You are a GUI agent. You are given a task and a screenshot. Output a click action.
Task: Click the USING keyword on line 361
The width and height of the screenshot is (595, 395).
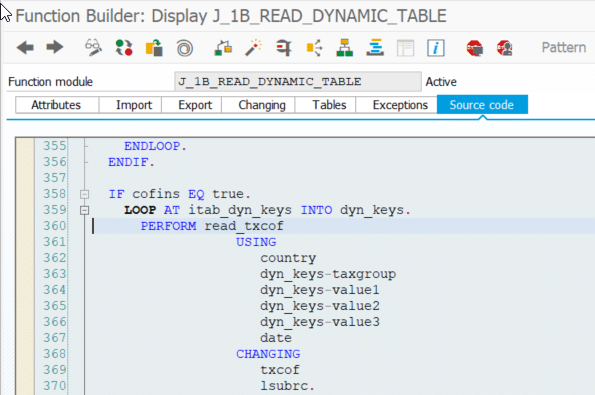point(256,242)
